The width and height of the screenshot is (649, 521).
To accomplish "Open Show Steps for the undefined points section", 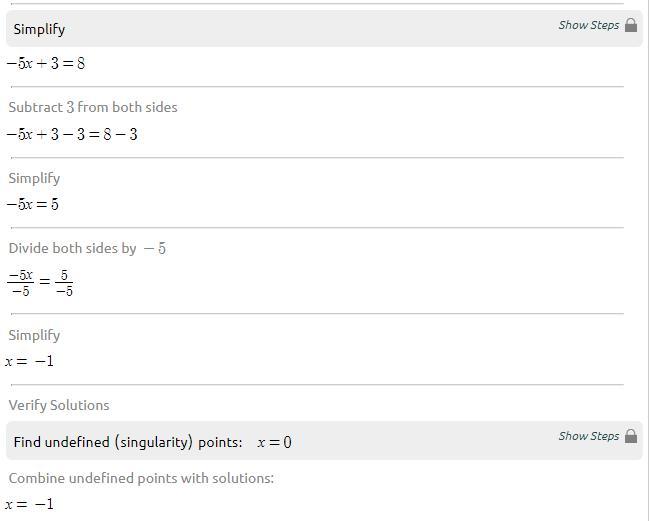I will (588, 436).
